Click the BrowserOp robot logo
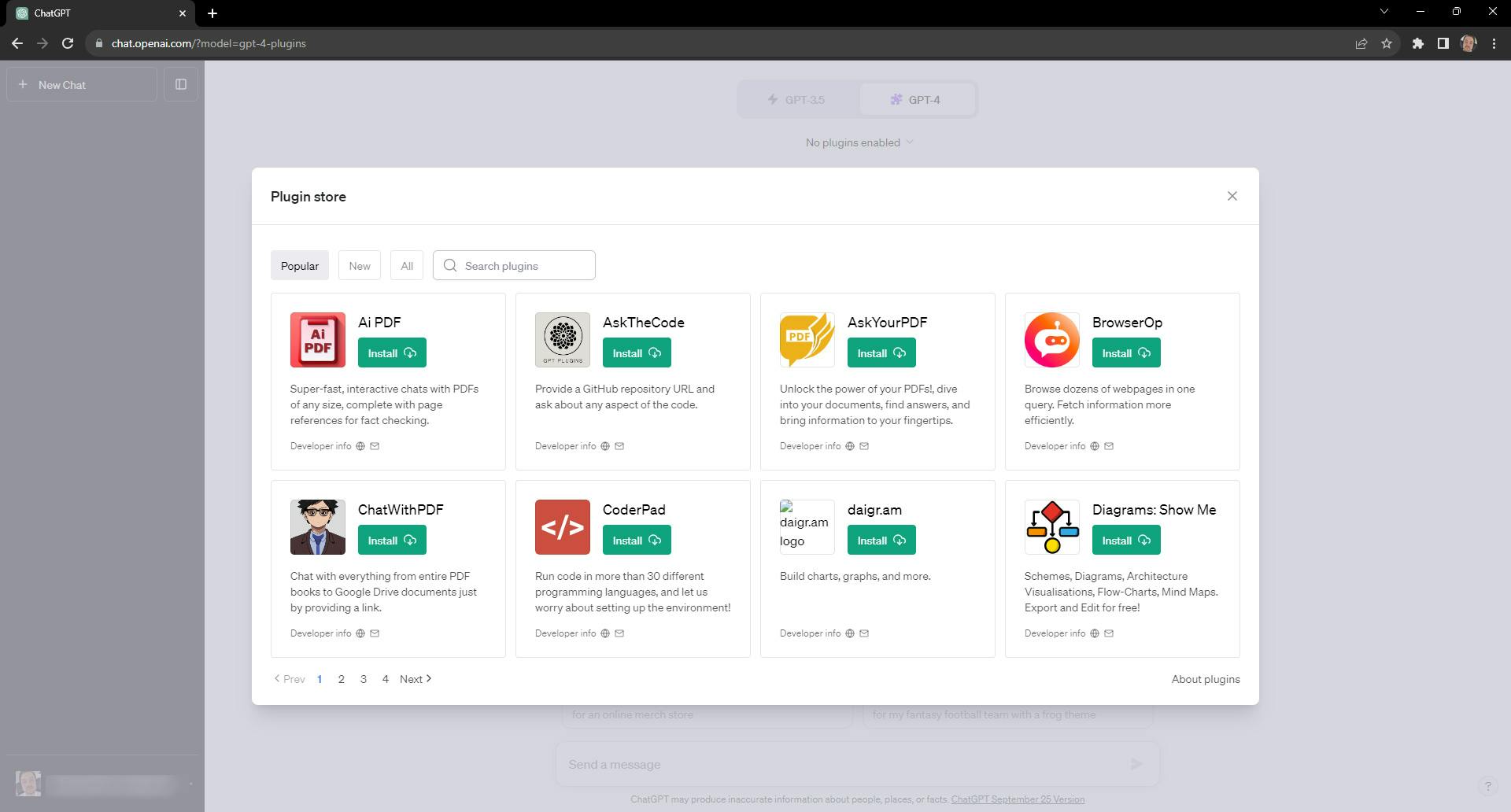Viewport: 1511px width, 812px height. click(x=1052, y=340)
